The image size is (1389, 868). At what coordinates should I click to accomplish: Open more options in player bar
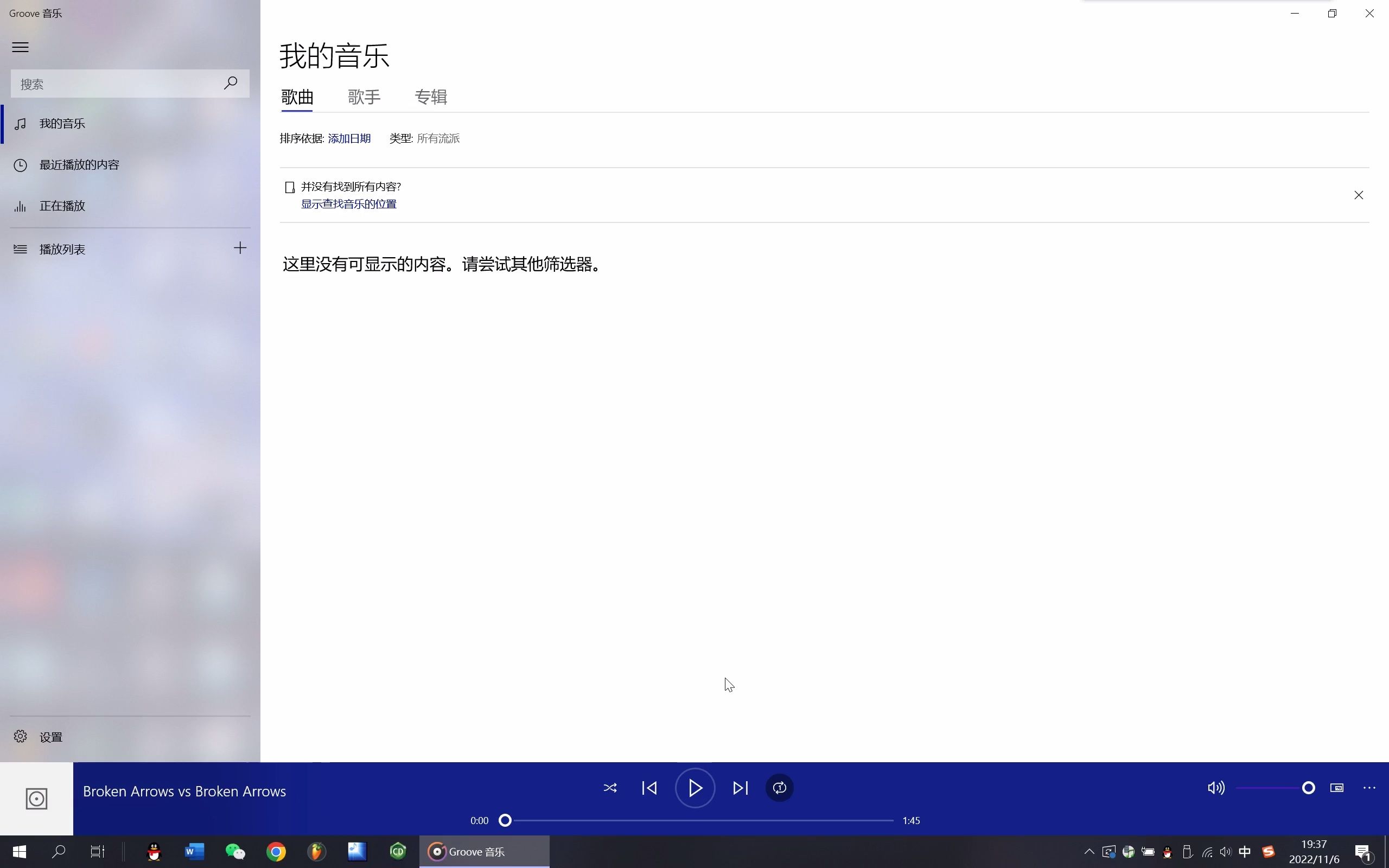(x=1369, y=788)
